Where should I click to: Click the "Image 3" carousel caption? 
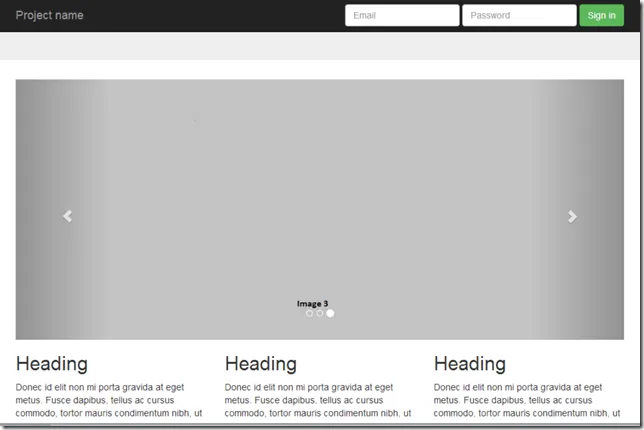click(x=312, y=303)
